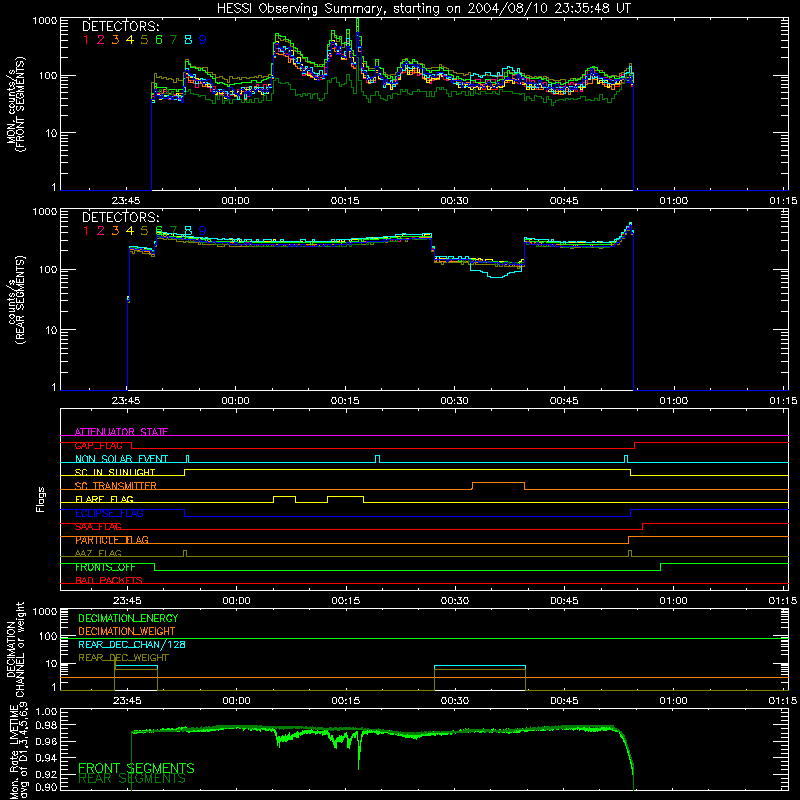Click the SAA_FLAG label
This screenshot has height=800, width=800.
98,527
